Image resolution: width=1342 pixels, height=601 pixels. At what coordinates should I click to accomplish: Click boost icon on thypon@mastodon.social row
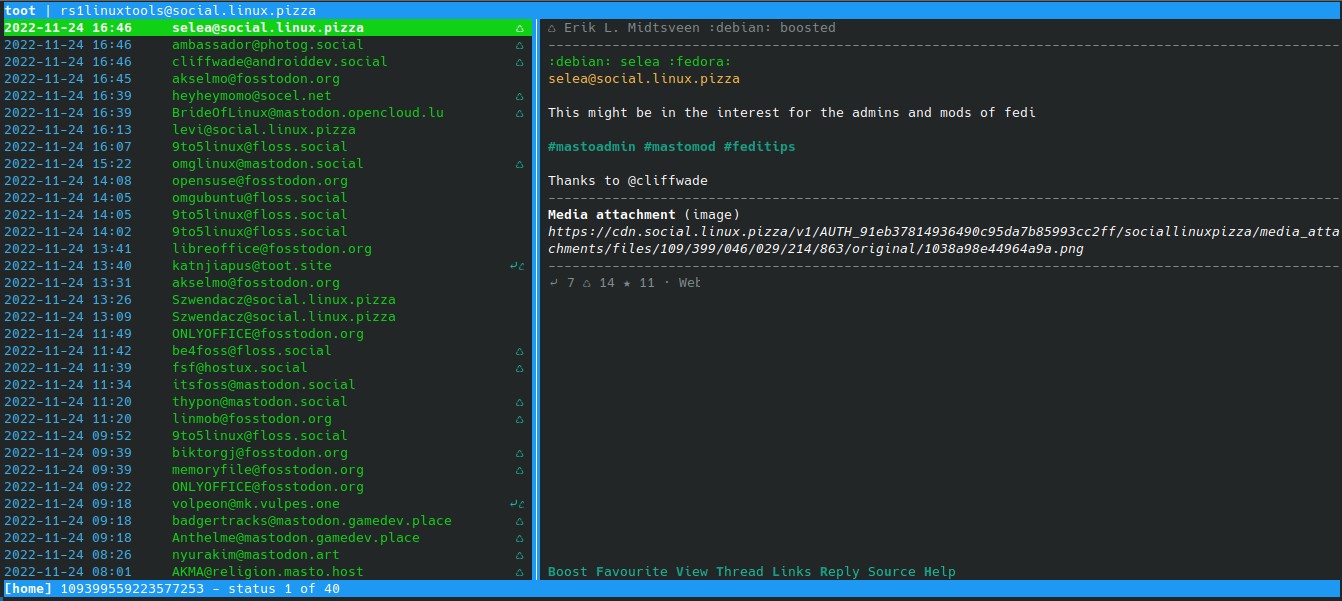tap(519, 402)
